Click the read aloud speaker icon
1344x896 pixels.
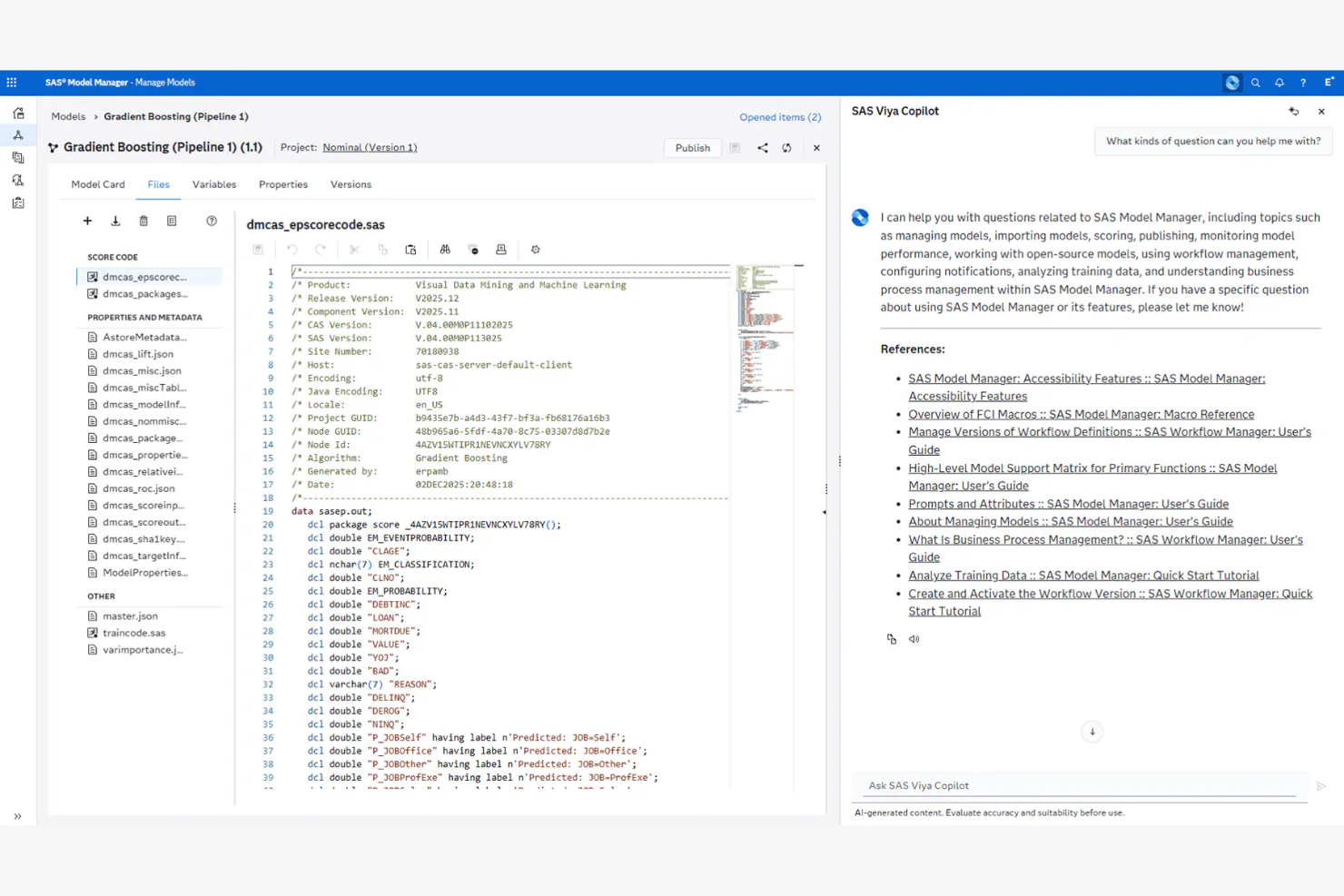914,639
